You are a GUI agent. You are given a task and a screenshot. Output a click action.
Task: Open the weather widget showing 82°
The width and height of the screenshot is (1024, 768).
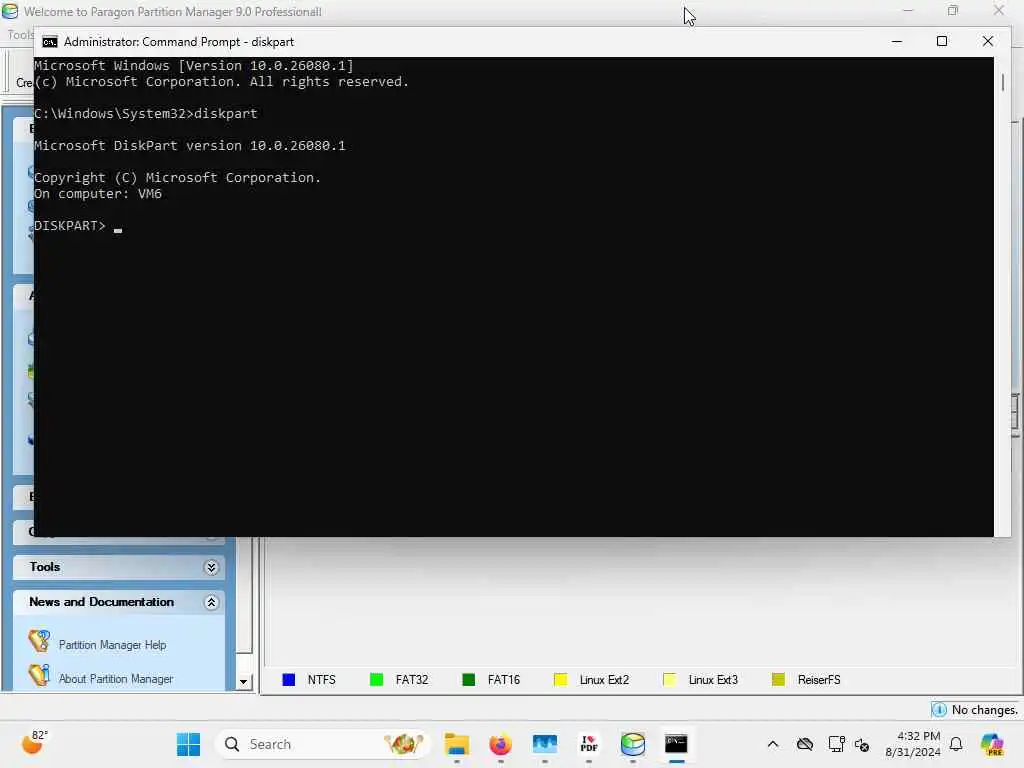click(35, 743)
